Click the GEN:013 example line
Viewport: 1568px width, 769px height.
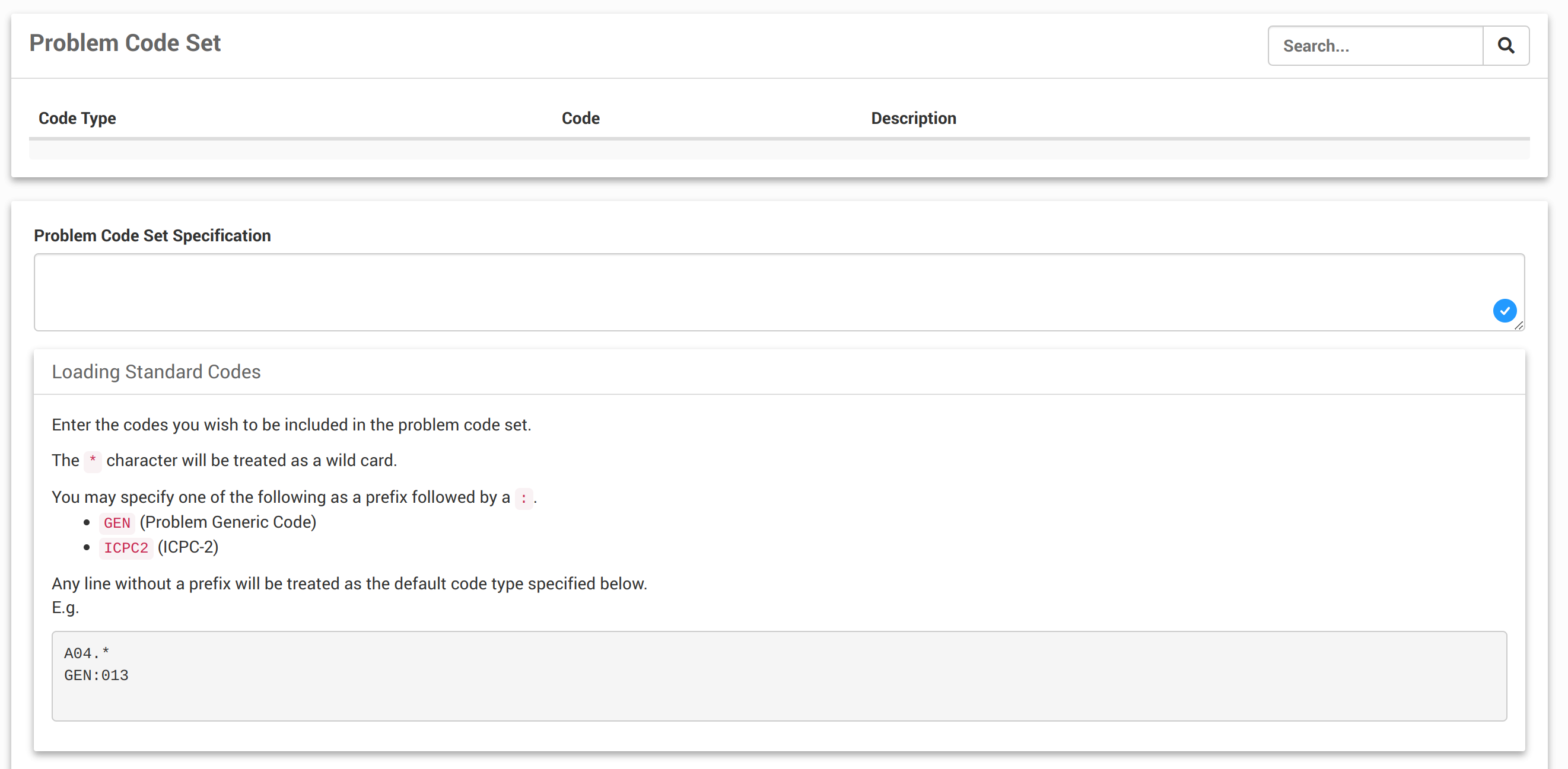click(96, 675)
